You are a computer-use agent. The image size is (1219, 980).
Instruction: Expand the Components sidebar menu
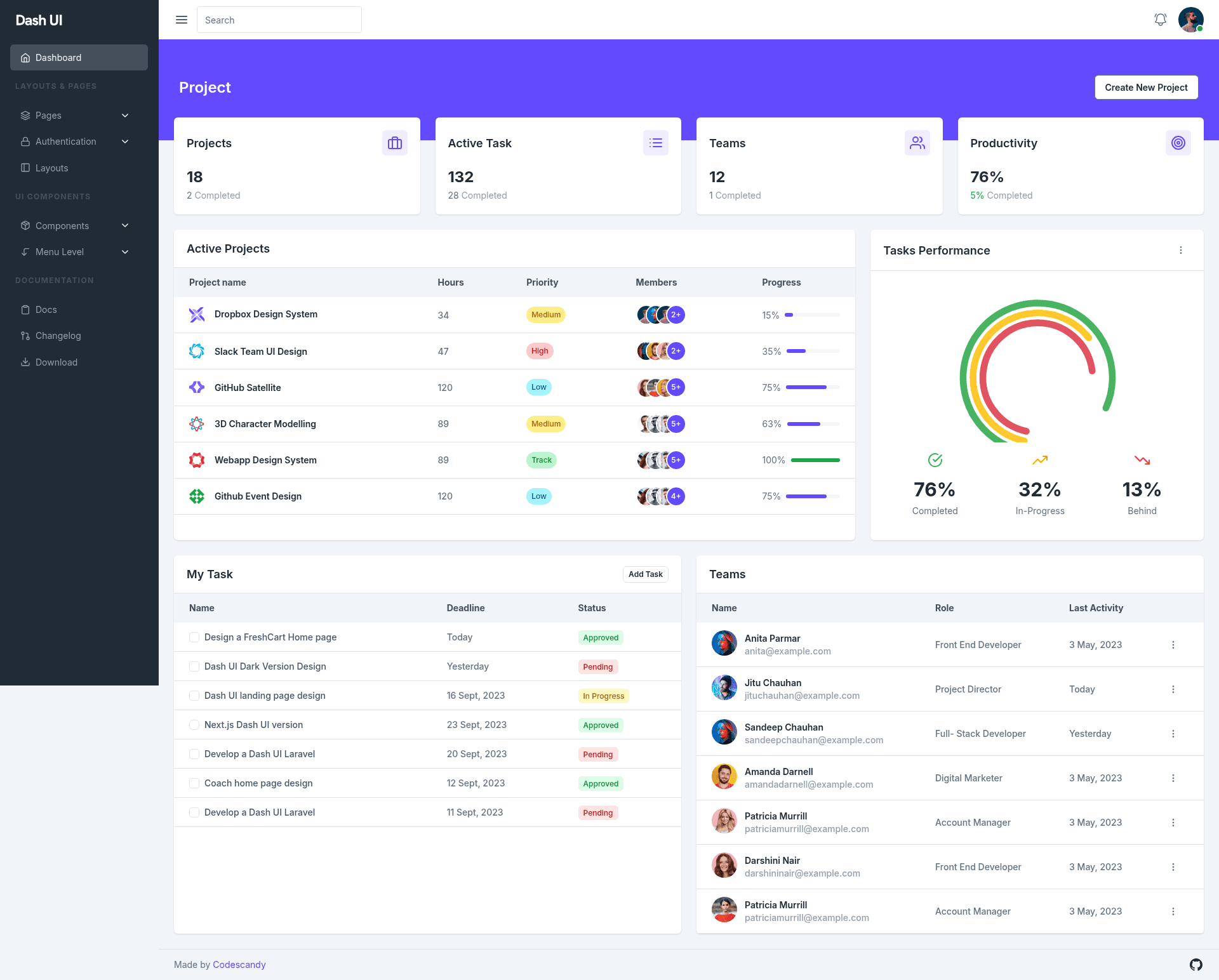pos(79,226)
